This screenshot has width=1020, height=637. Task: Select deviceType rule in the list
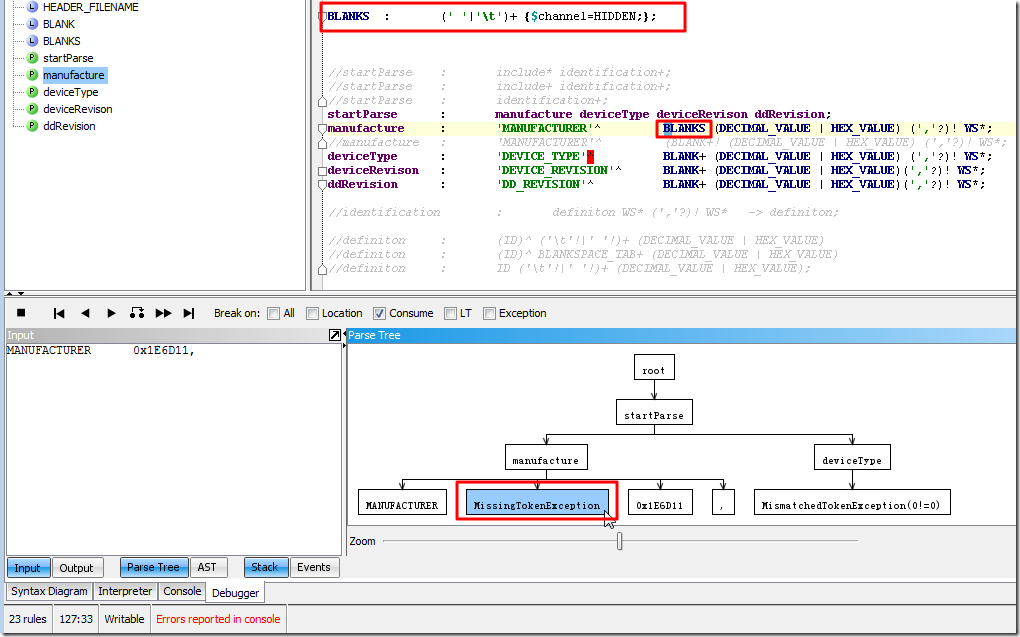pyautogui.click(x=71, y=92)
